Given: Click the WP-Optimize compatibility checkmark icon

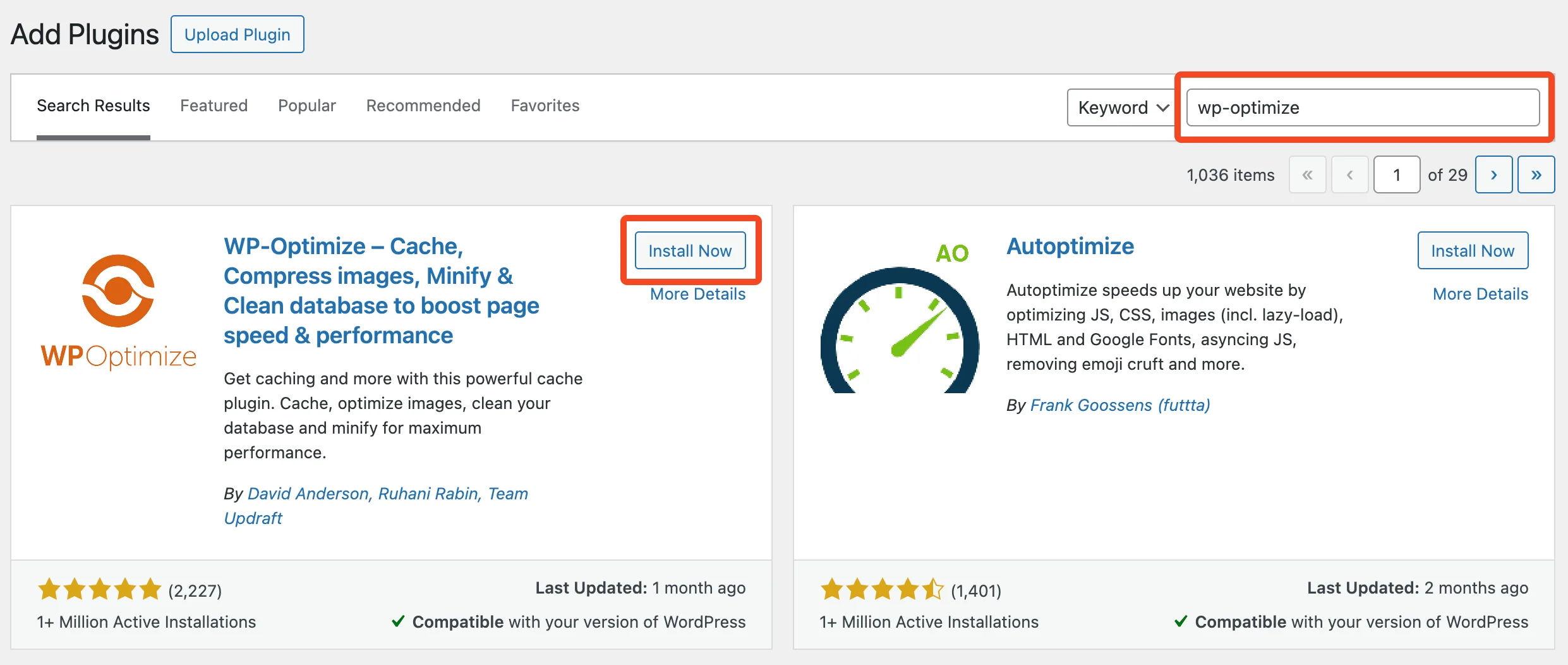Looking at the screenshot, I should [398, 621].
